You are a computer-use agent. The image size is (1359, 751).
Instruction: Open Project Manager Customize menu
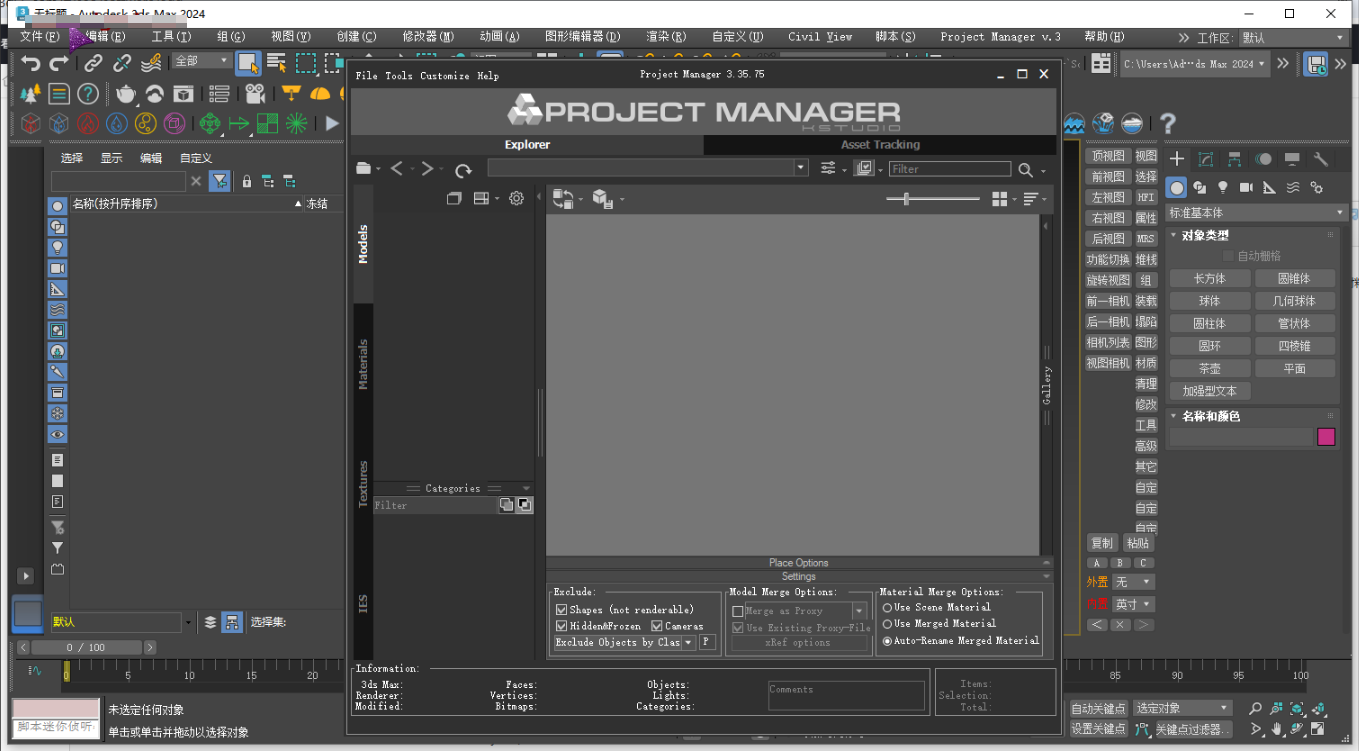tap(445, 76)
